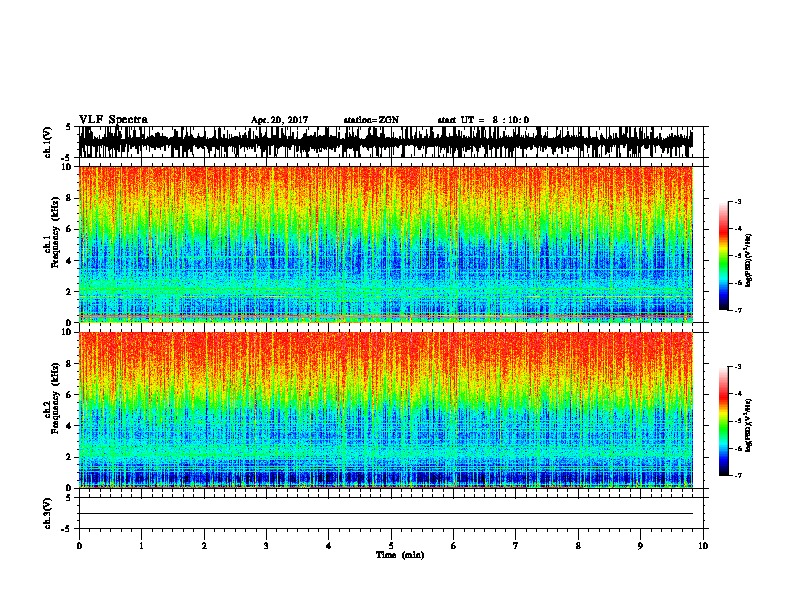Click the "9" tick label on time axis
Image resolution: width=792 pixels, height=612 pixels.
point(640,546)
